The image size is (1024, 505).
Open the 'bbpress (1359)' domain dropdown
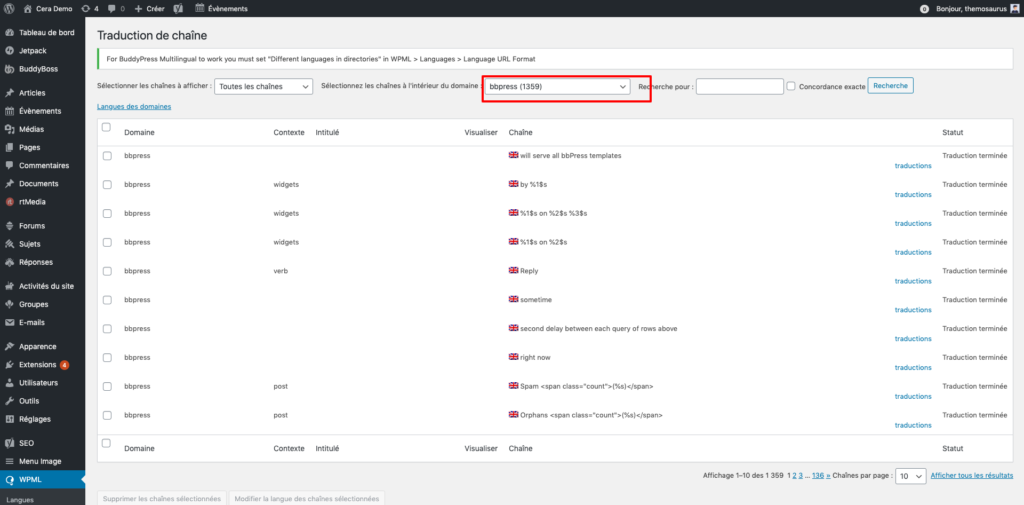click(557, 86)
